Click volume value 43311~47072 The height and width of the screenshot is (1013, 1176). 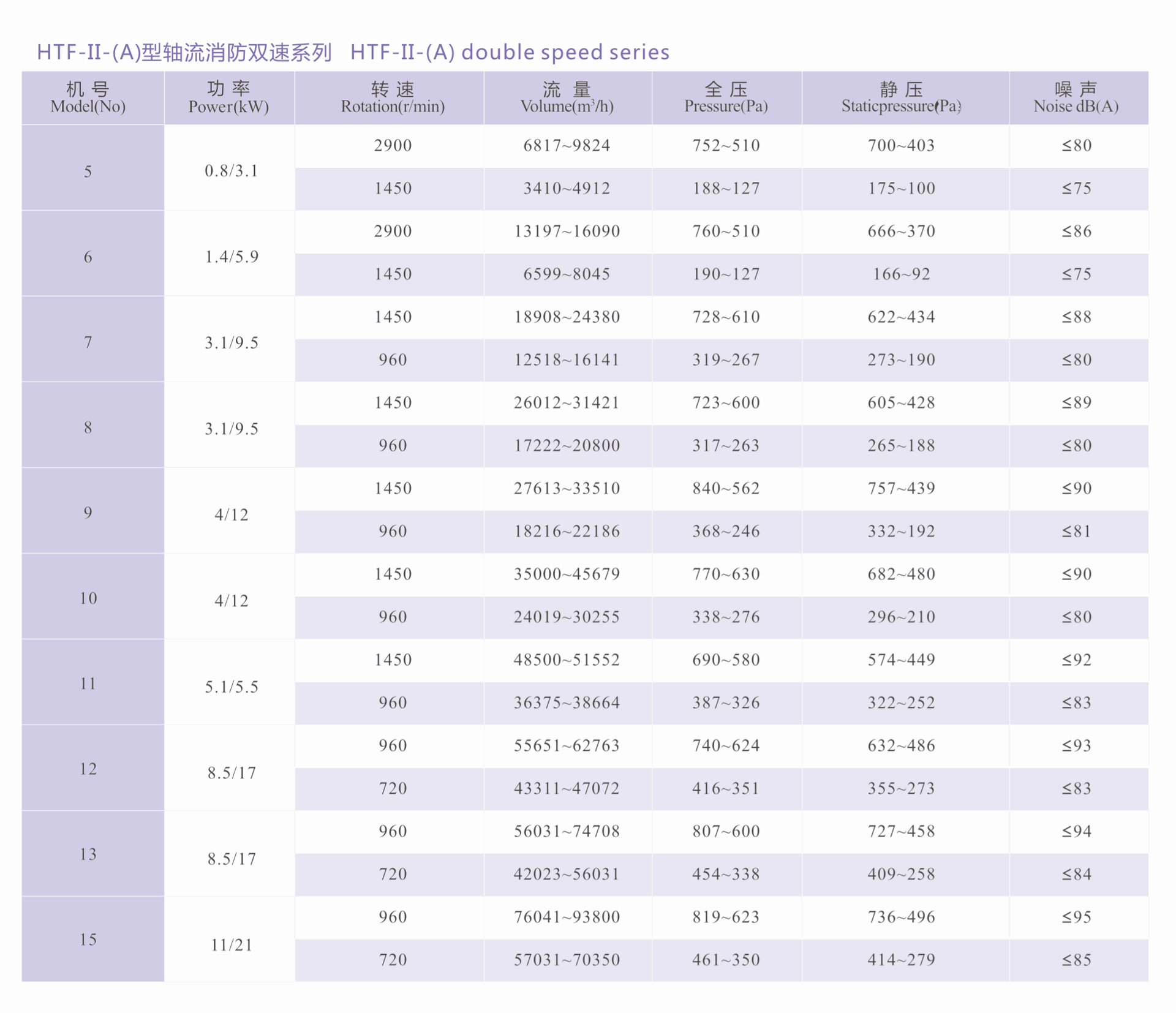coord(567,789)
